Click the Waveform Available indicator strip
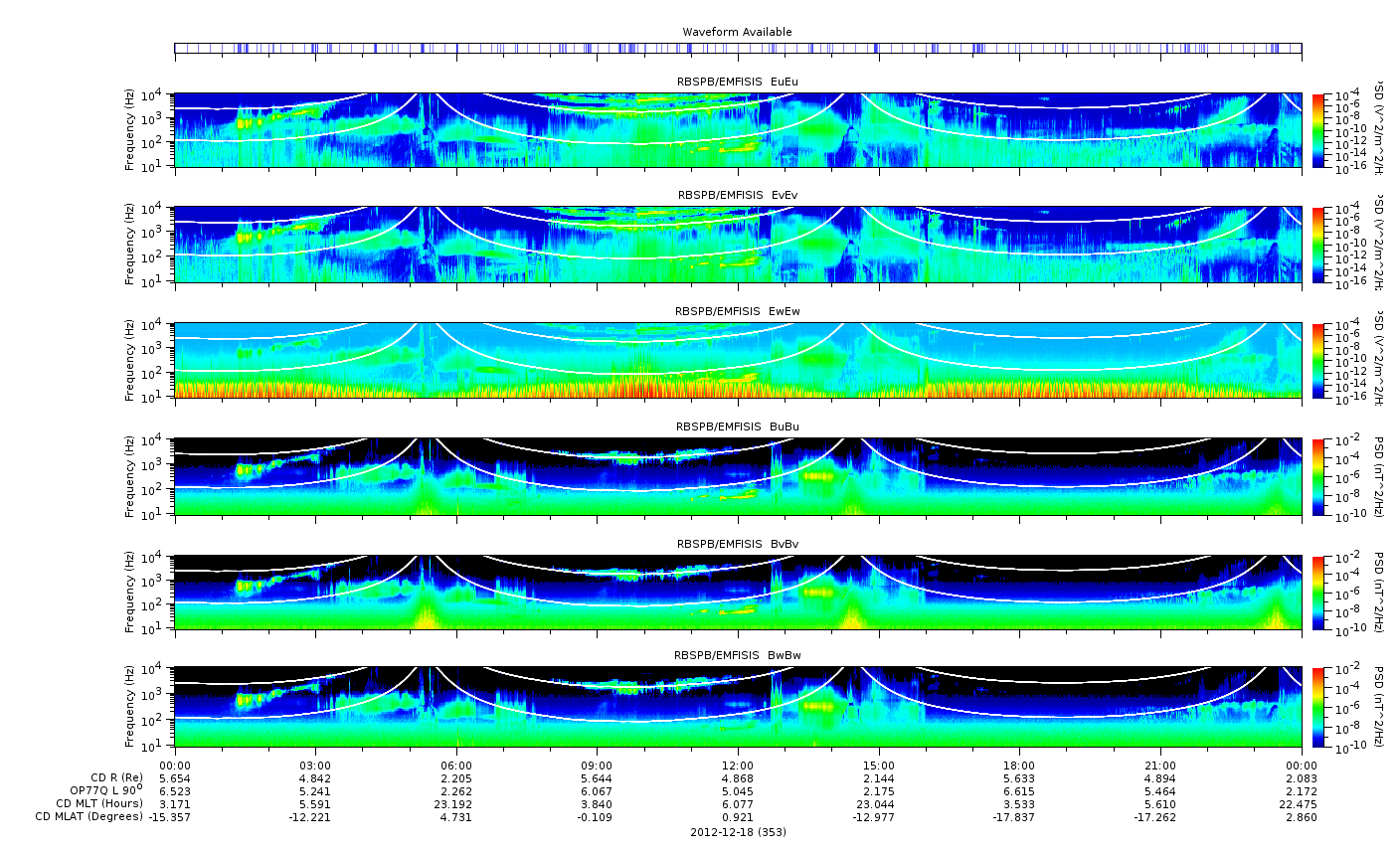 pyautogui.click(x=737, y=48)
